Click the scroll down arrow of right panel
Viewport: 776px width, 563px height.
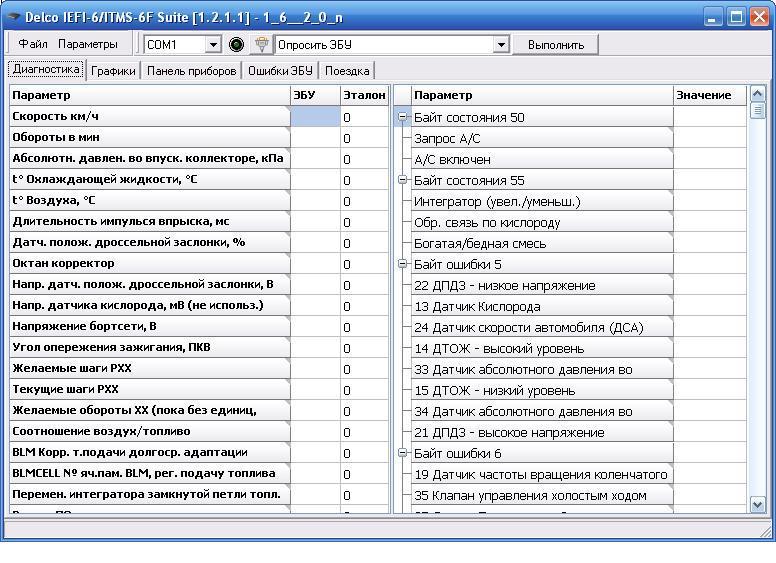click(758, 505)
